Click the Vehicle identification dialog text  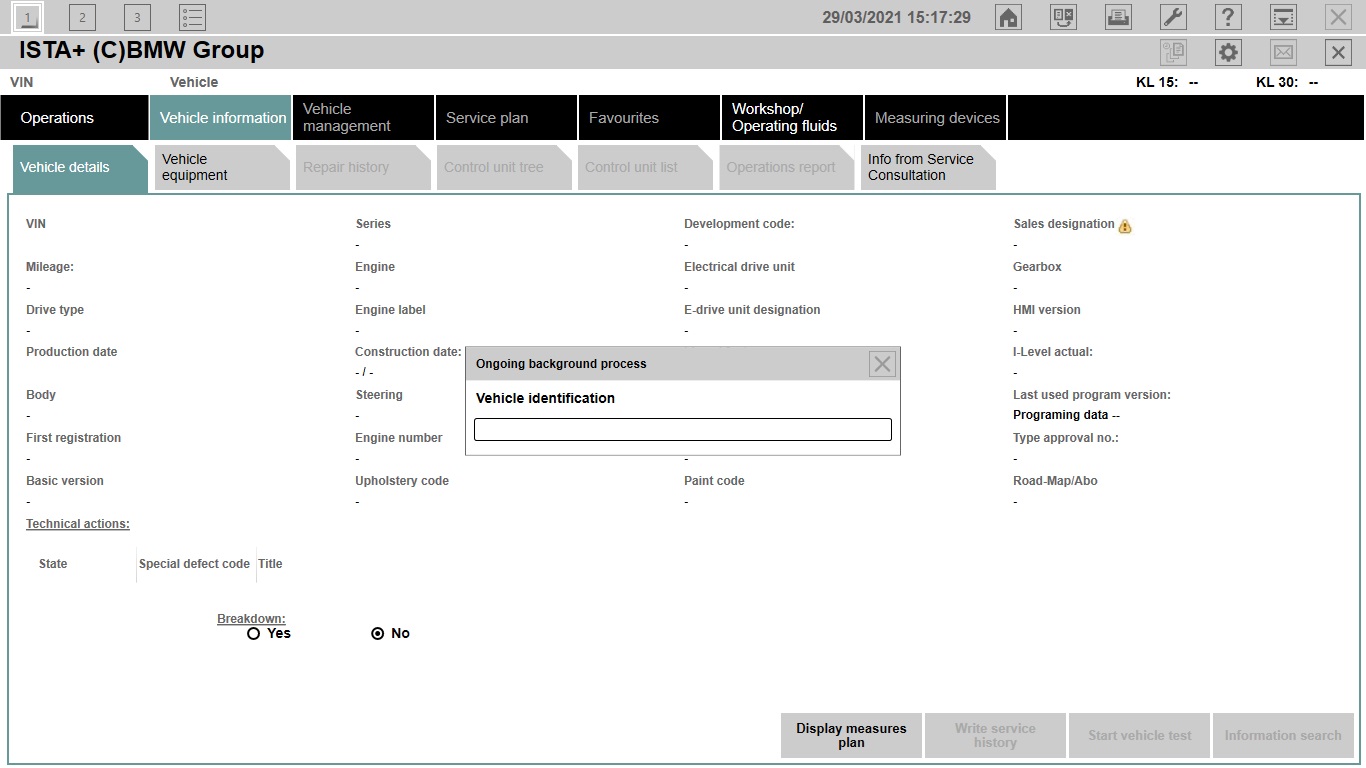545,398
